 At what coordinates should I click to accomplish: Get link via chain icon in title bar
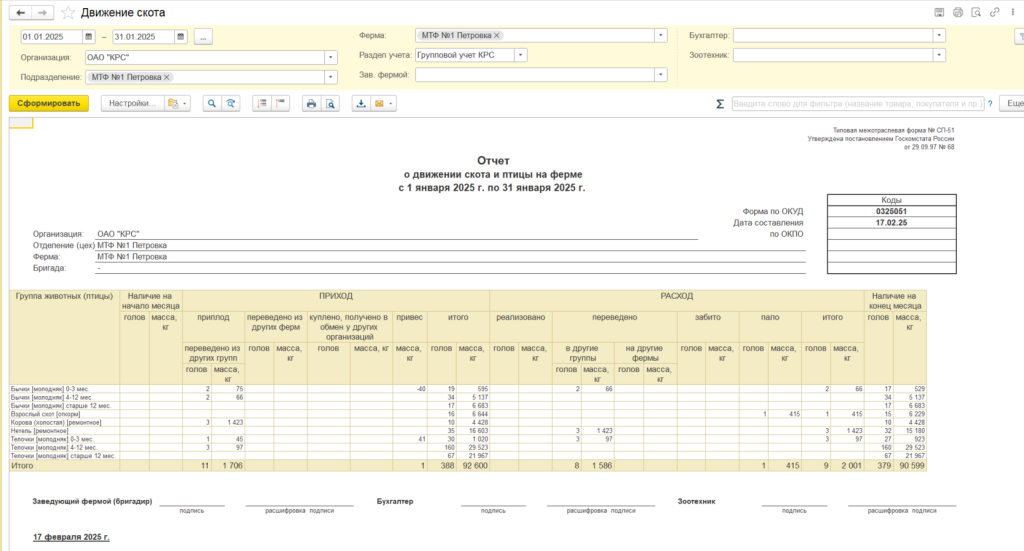pos(994,12)
